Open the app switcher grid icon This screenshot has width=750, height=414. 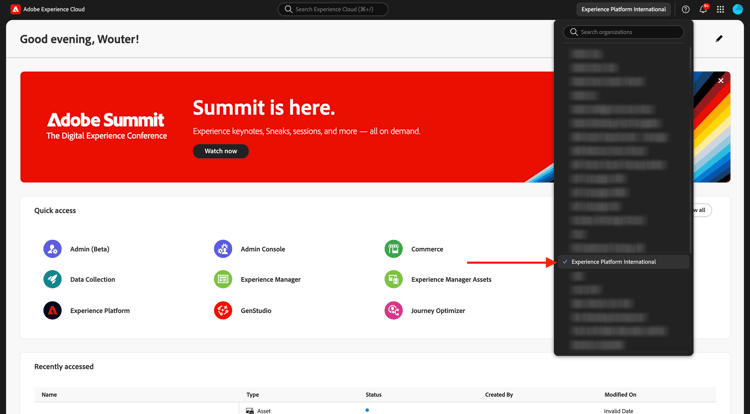pyautogui.click(x=720, y=9)
